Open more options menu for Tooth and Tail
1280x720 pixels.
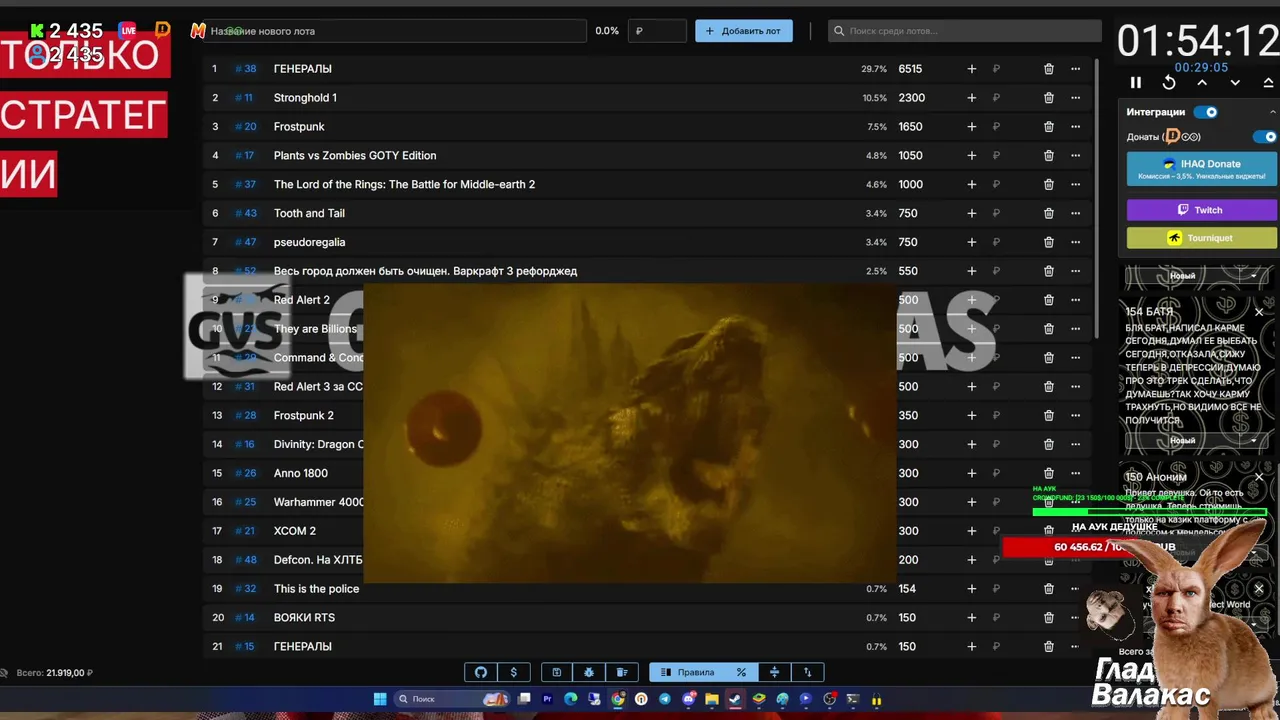coord(1075,213)
